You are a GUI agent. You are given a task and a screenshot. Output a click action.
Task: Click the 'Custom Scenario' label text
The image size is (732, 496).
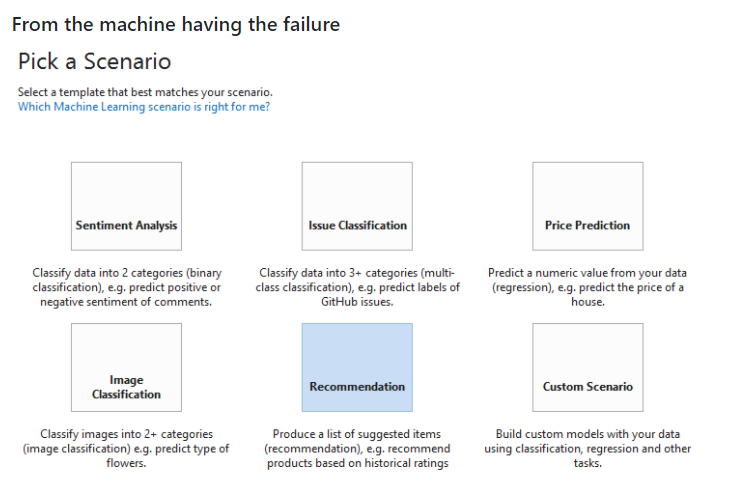point(588,387)
